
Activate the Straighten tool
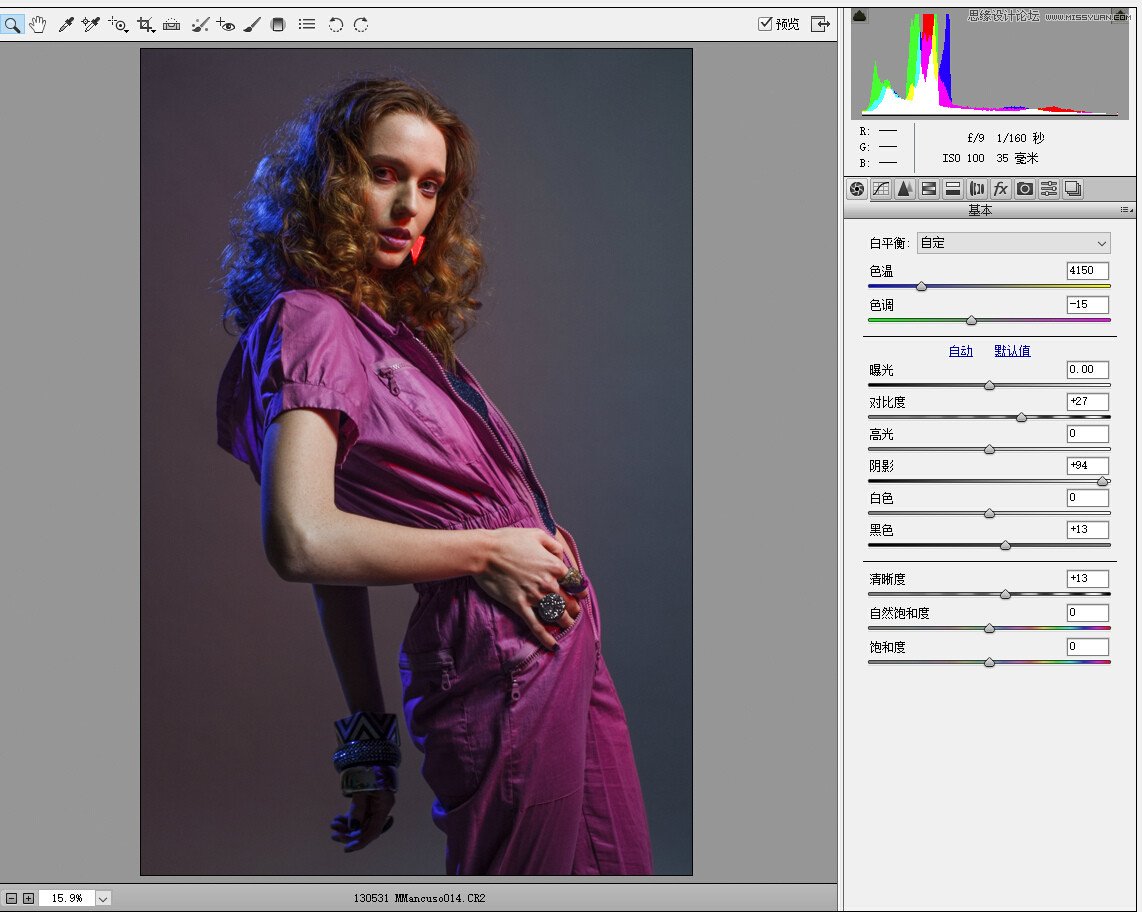[172, 24]
